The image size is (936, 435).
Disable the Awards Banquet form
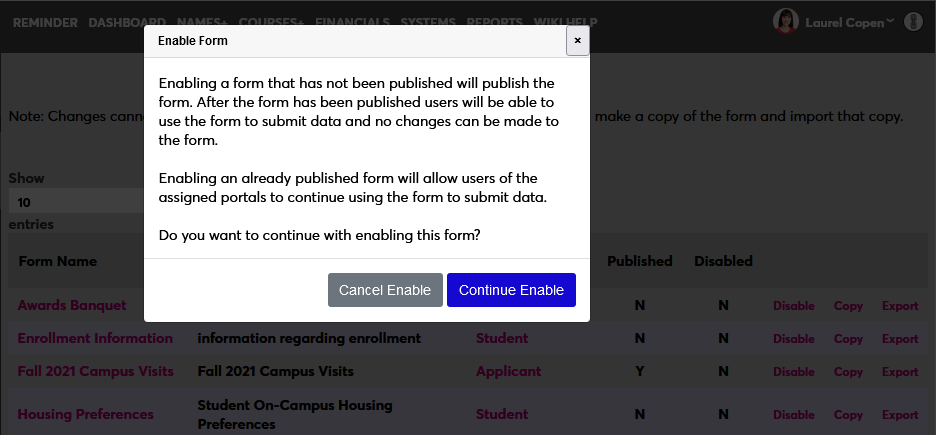coord(794,306)
